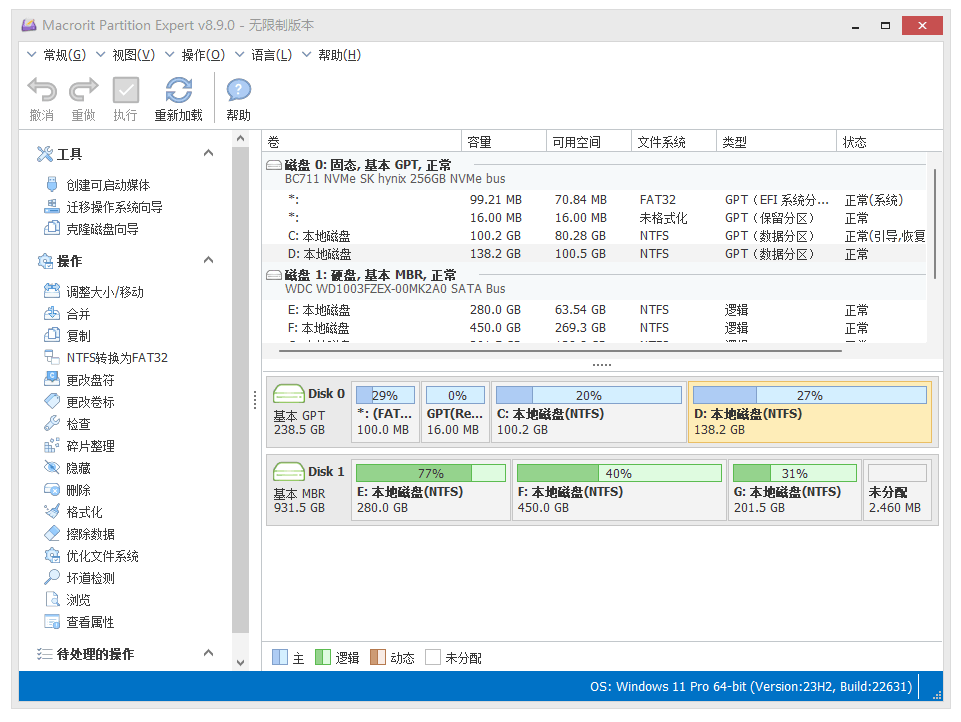Open the 迁移操作系统向导 (migrate OS wizard)
The image size is (961, 722).
coord(113,207)
